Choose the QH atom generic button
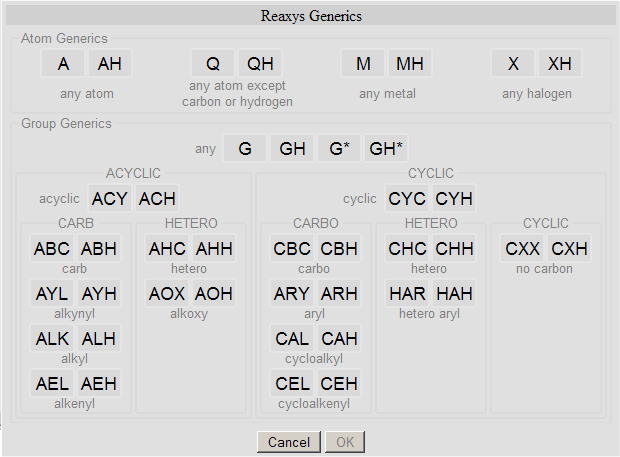This screenshot has height=457, width=620. [x=260, y=64]
